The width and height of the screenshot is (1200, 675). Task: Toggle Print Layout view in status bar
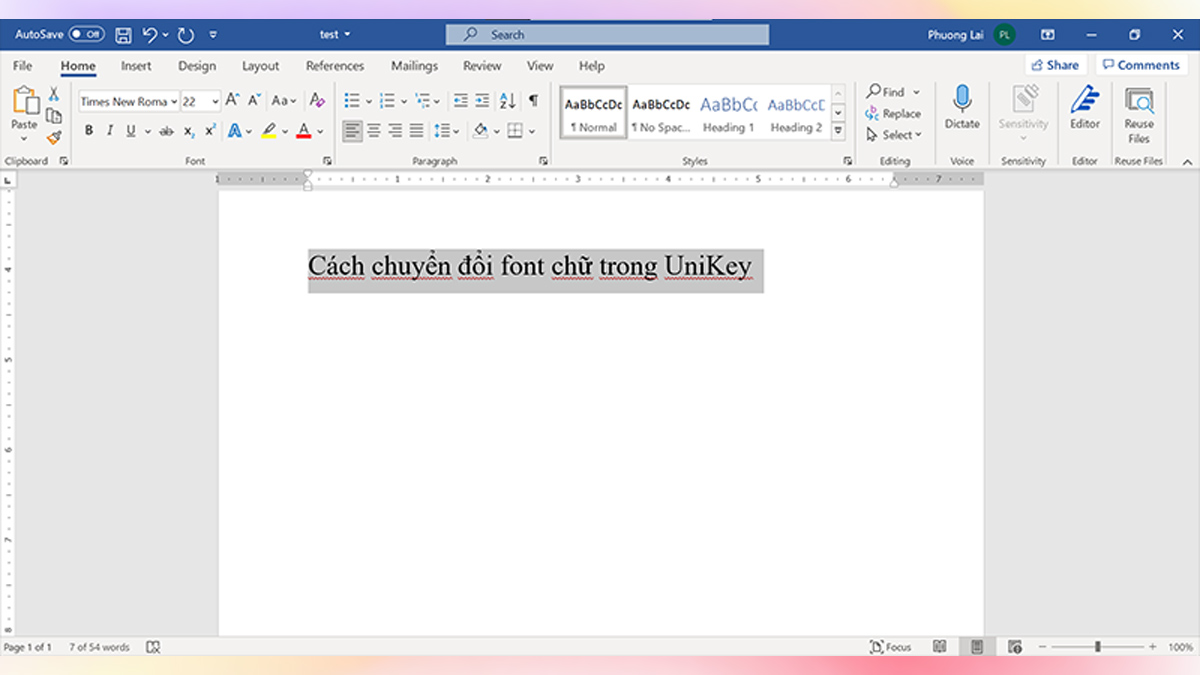(977, 647)
